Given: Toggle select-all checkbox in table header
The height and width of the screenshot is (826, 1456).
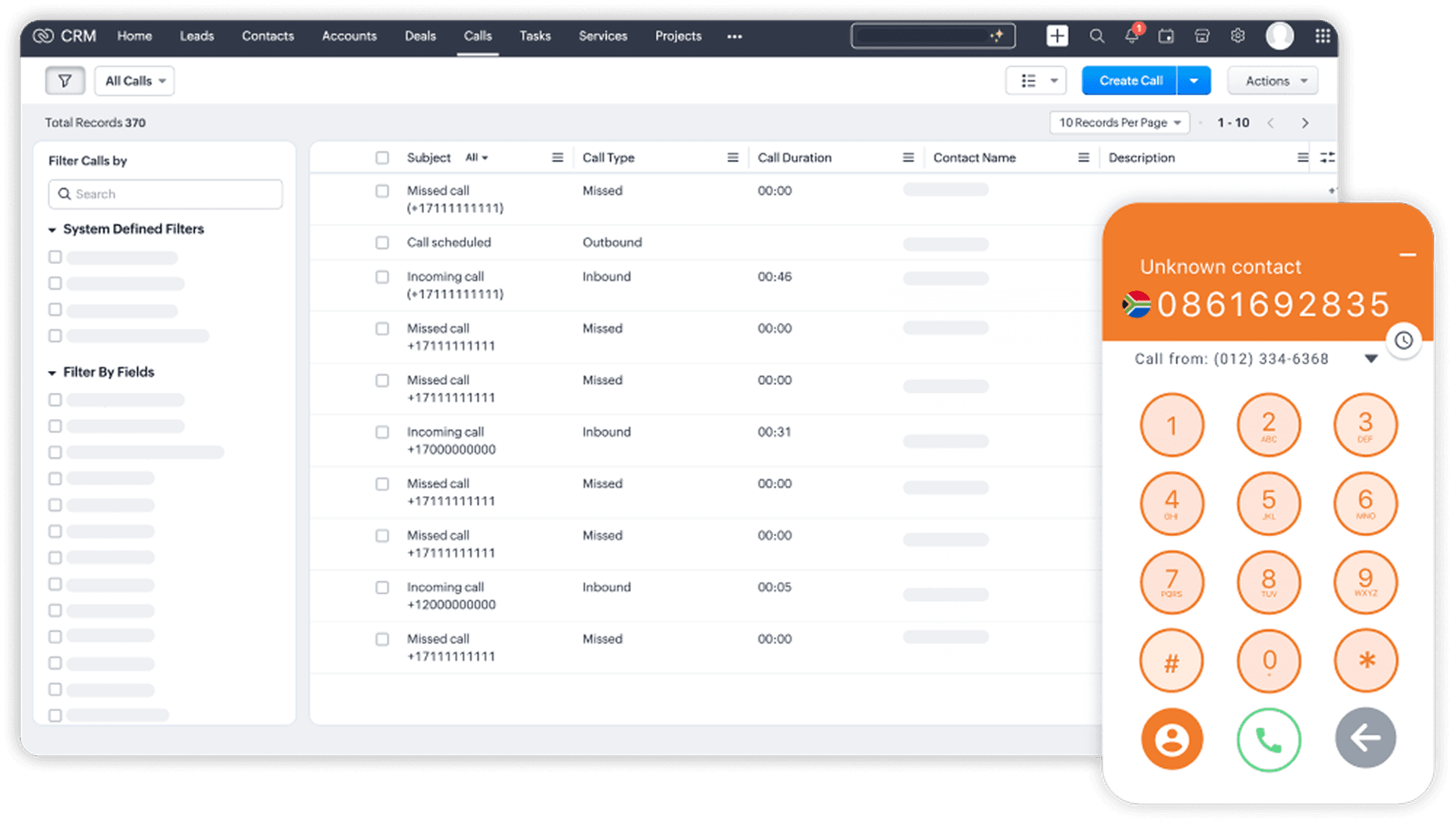Looking at the screenshot, I should coord(382,158).
